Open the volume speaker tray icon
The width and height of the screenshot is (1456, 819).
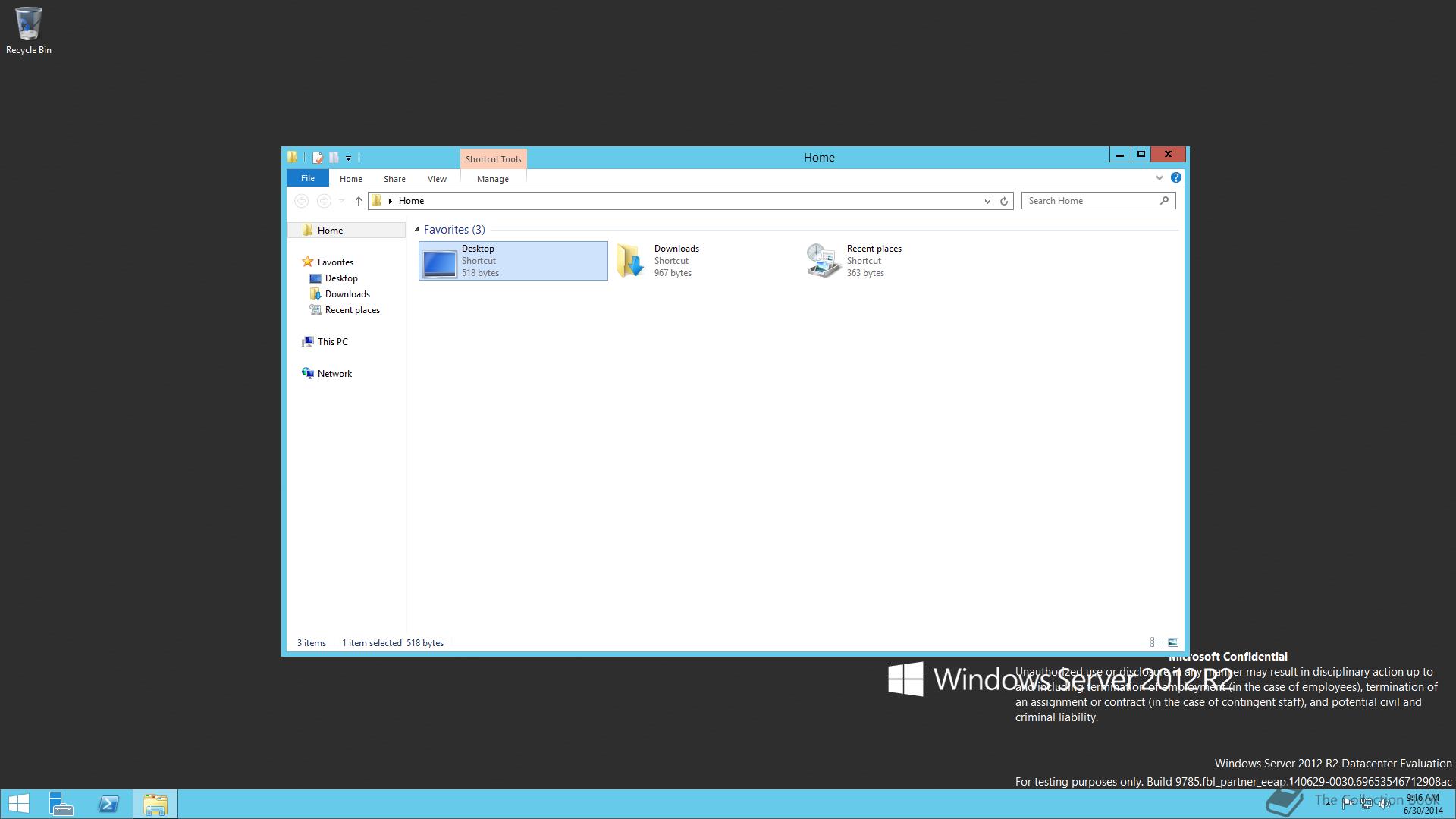click(1385, 804)
